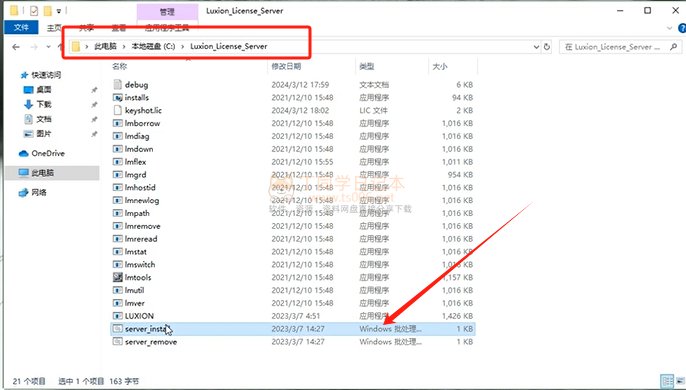Open the 下载 quick access folder
Viewport: 686px width, 390px height.
(x=44, y=104)
